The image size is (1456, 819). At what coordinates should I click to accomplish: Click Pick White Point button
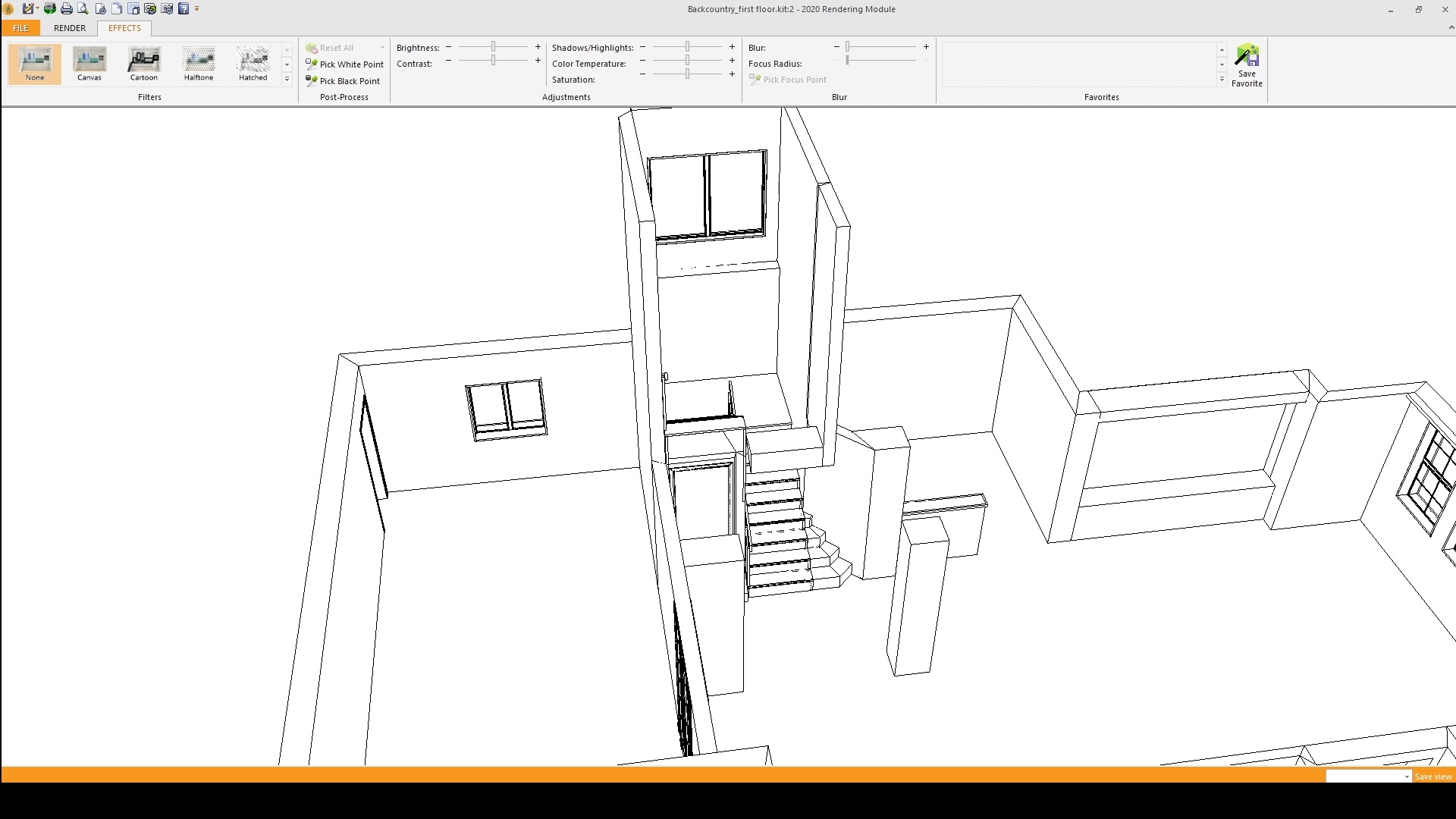point(345,64)
